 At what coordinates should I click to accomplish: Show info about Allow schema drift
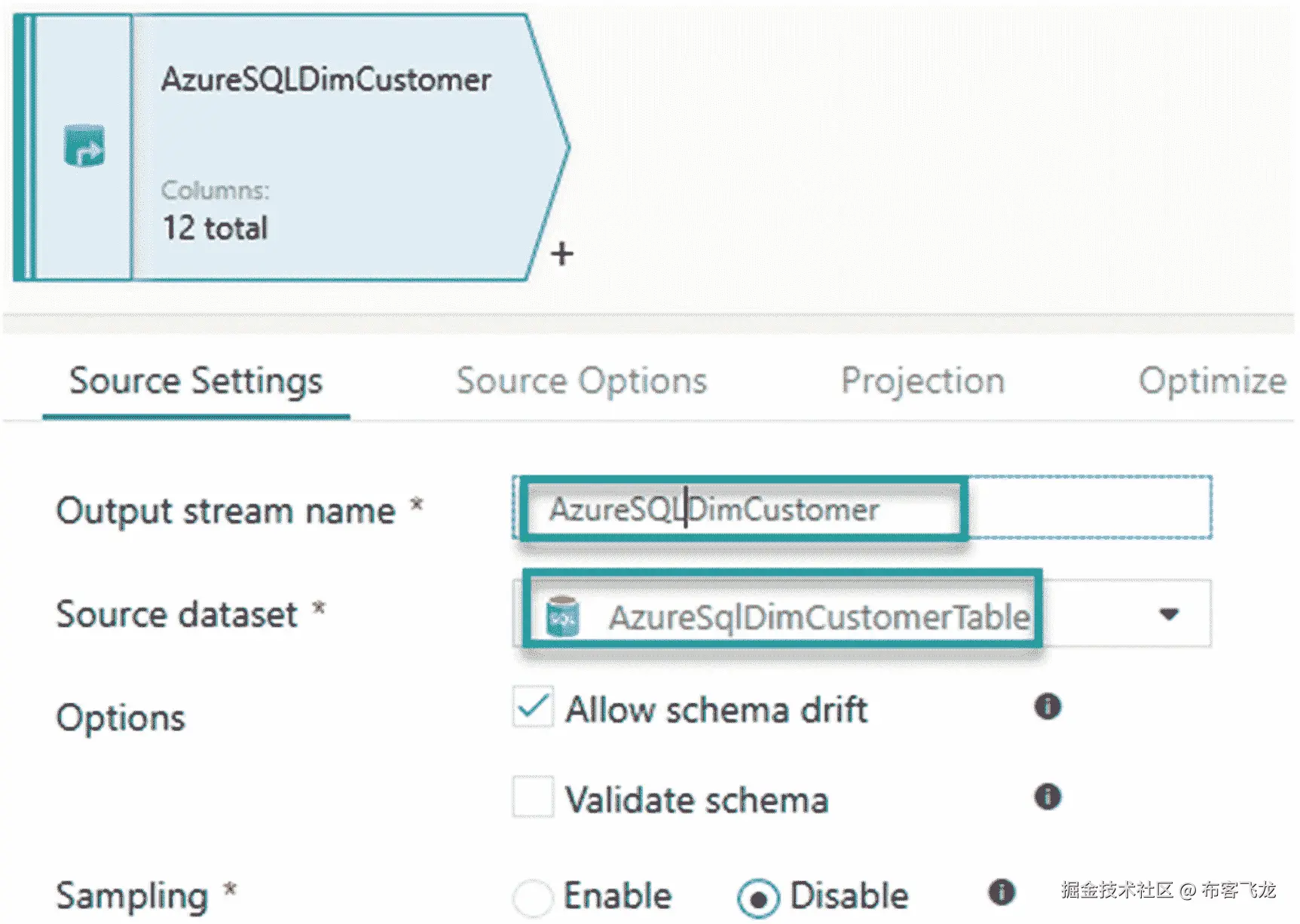tap(1048, 706)
